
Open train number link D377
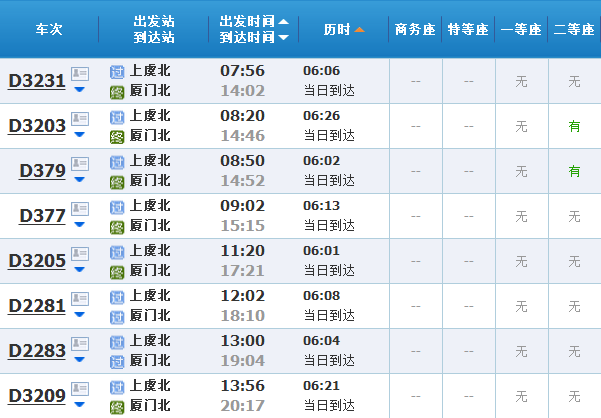(x=42, y=216)
